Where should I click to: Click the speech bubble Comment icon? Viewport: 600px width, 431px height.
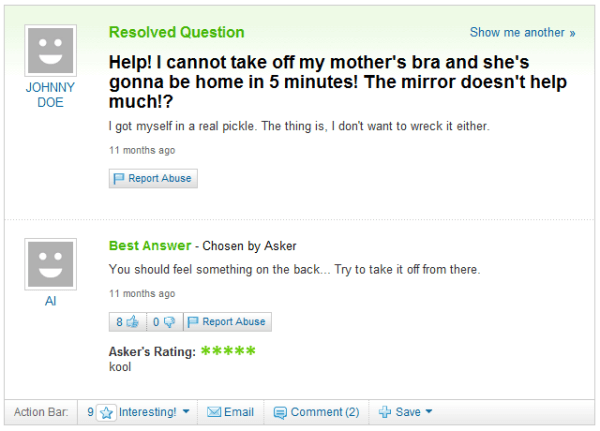click(280, 413)
